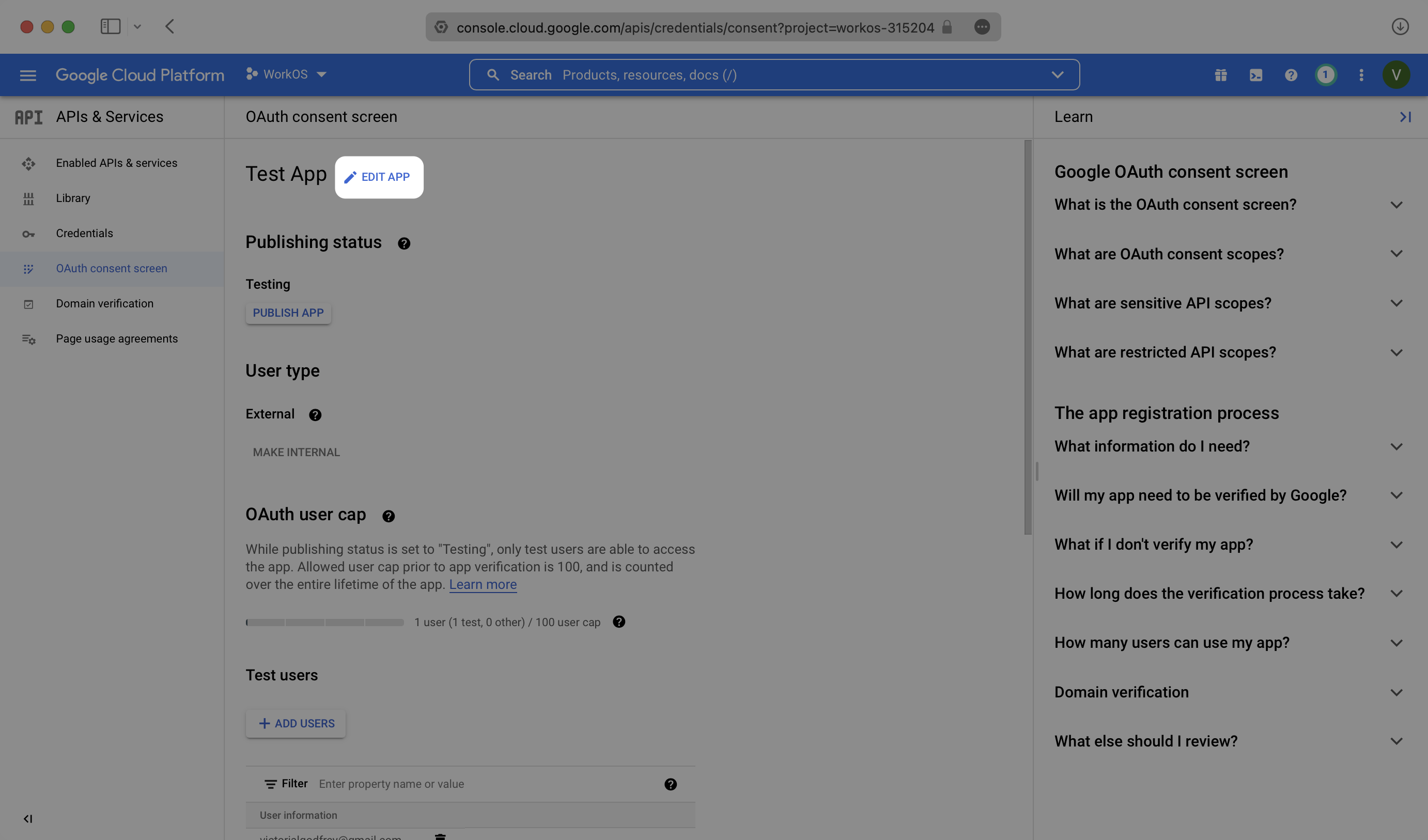Toggle the Safari sidebar button
This screenshot has height=840, width=1428.
click(x=111, y=27)
